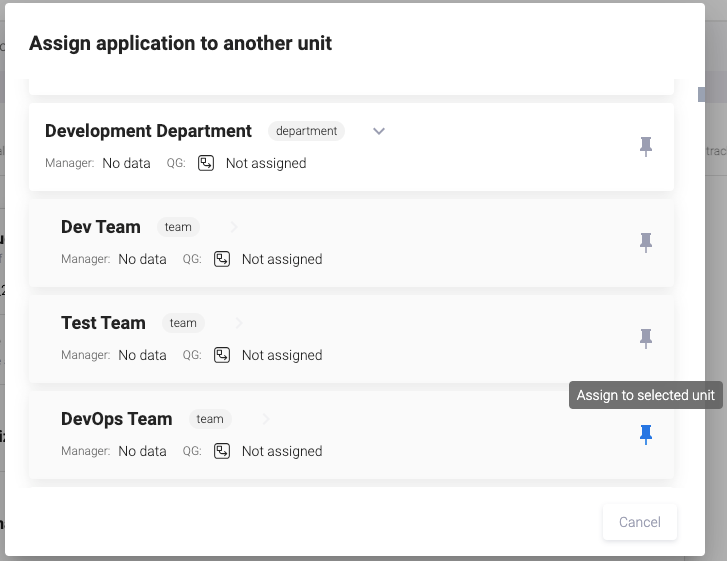
Task: Cancel the assign application dialog
Action: point(639,522)
